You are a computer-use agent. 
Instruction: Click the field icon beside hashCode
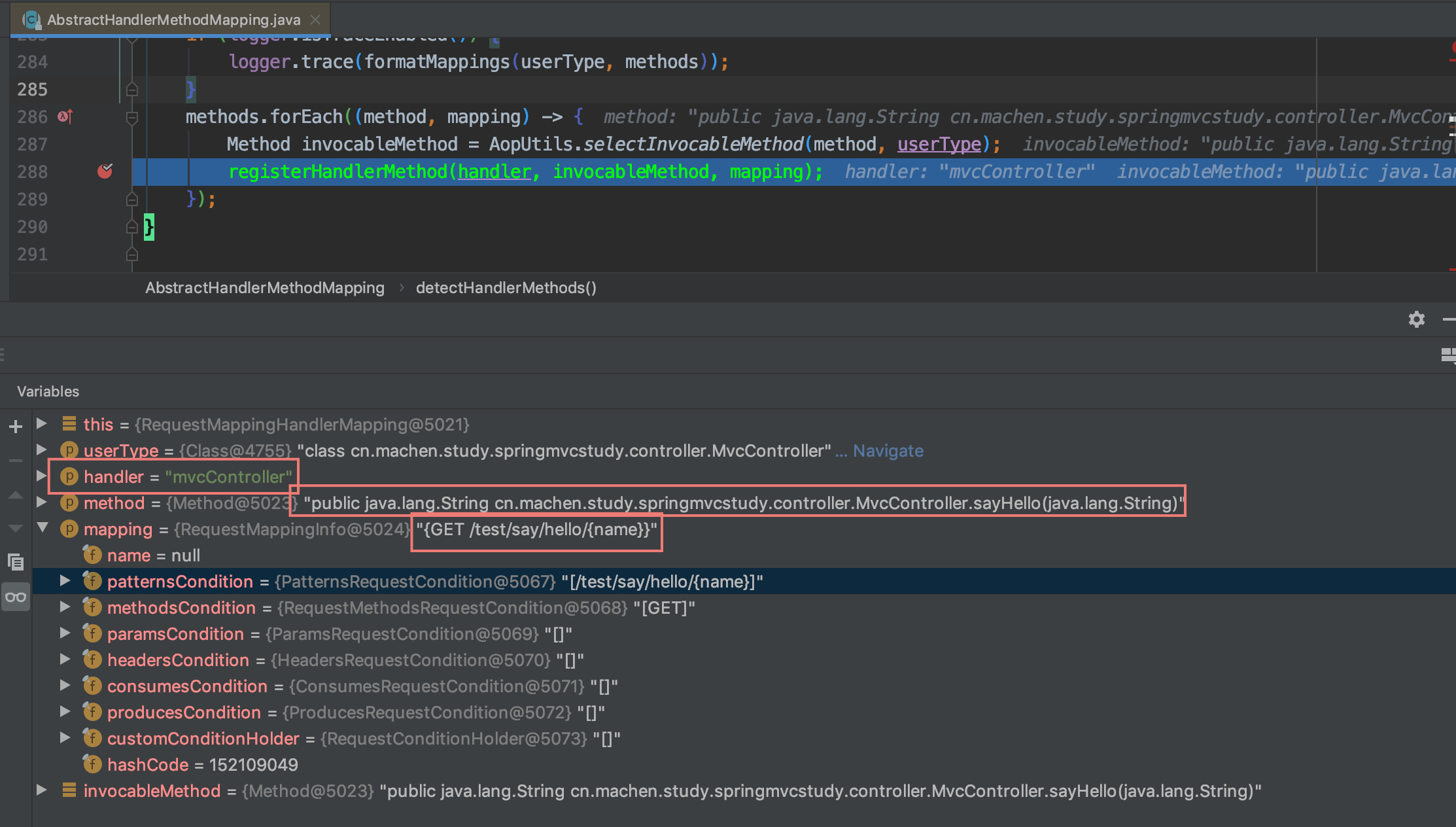point(92,764)
